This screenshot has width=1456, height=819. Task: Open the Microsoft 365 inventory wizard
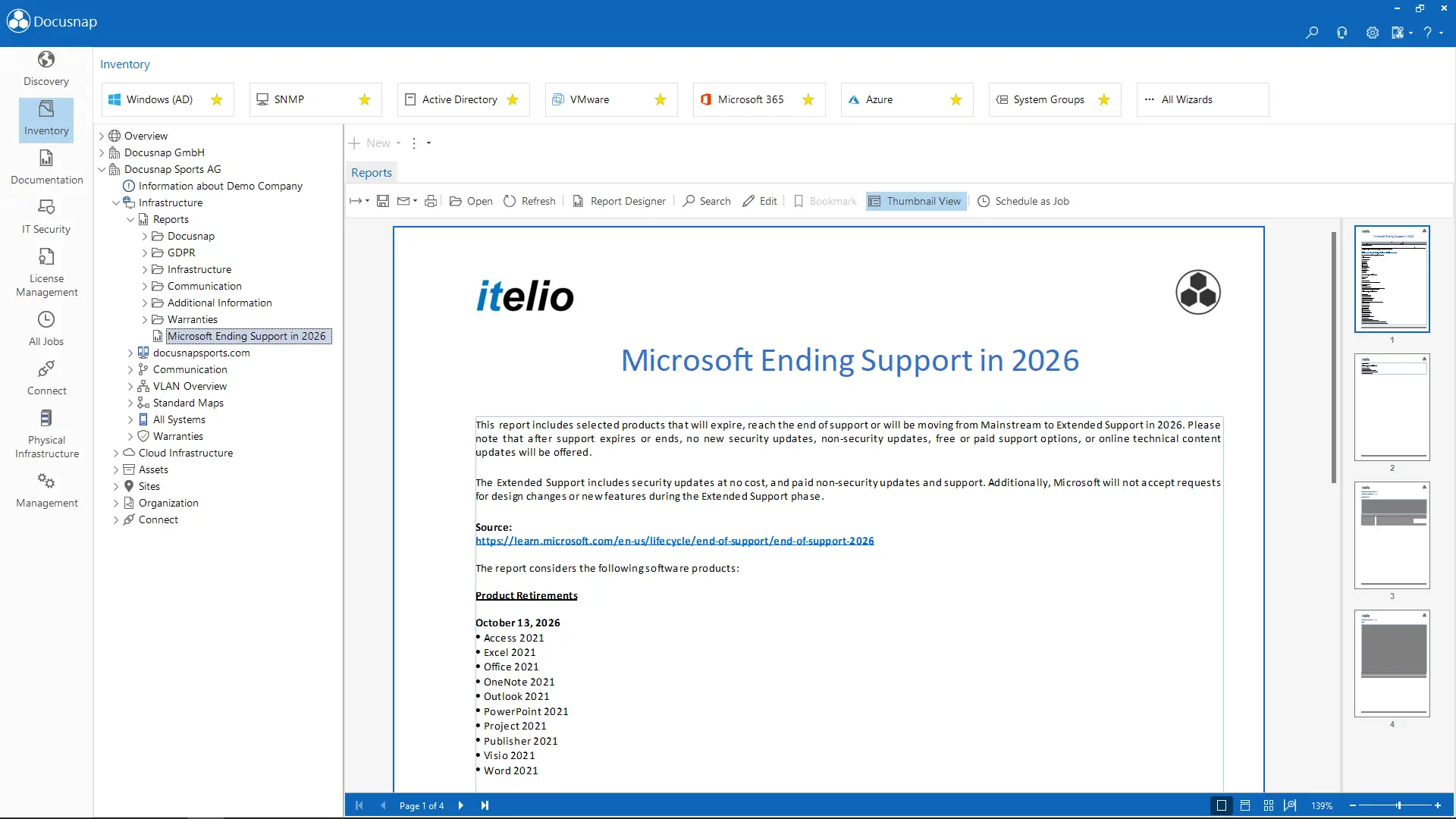pyautogui.click(x=751, y=99)
